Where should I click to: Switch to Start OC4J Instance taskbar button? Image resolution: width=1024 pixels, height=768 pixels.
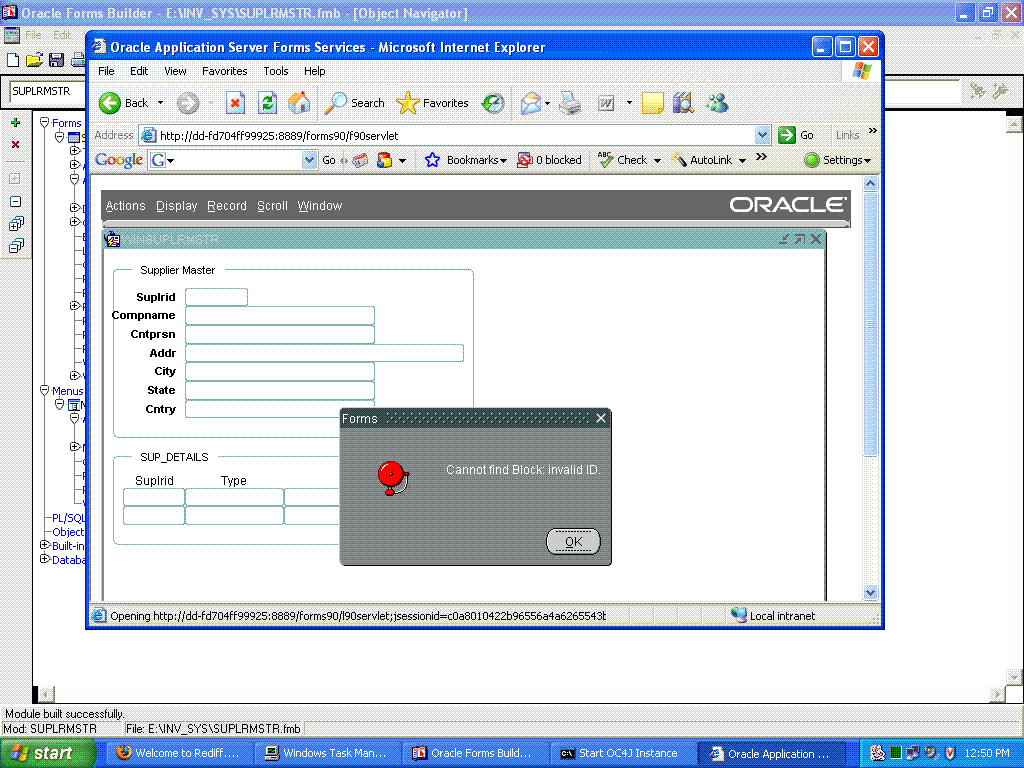point(621,753)
